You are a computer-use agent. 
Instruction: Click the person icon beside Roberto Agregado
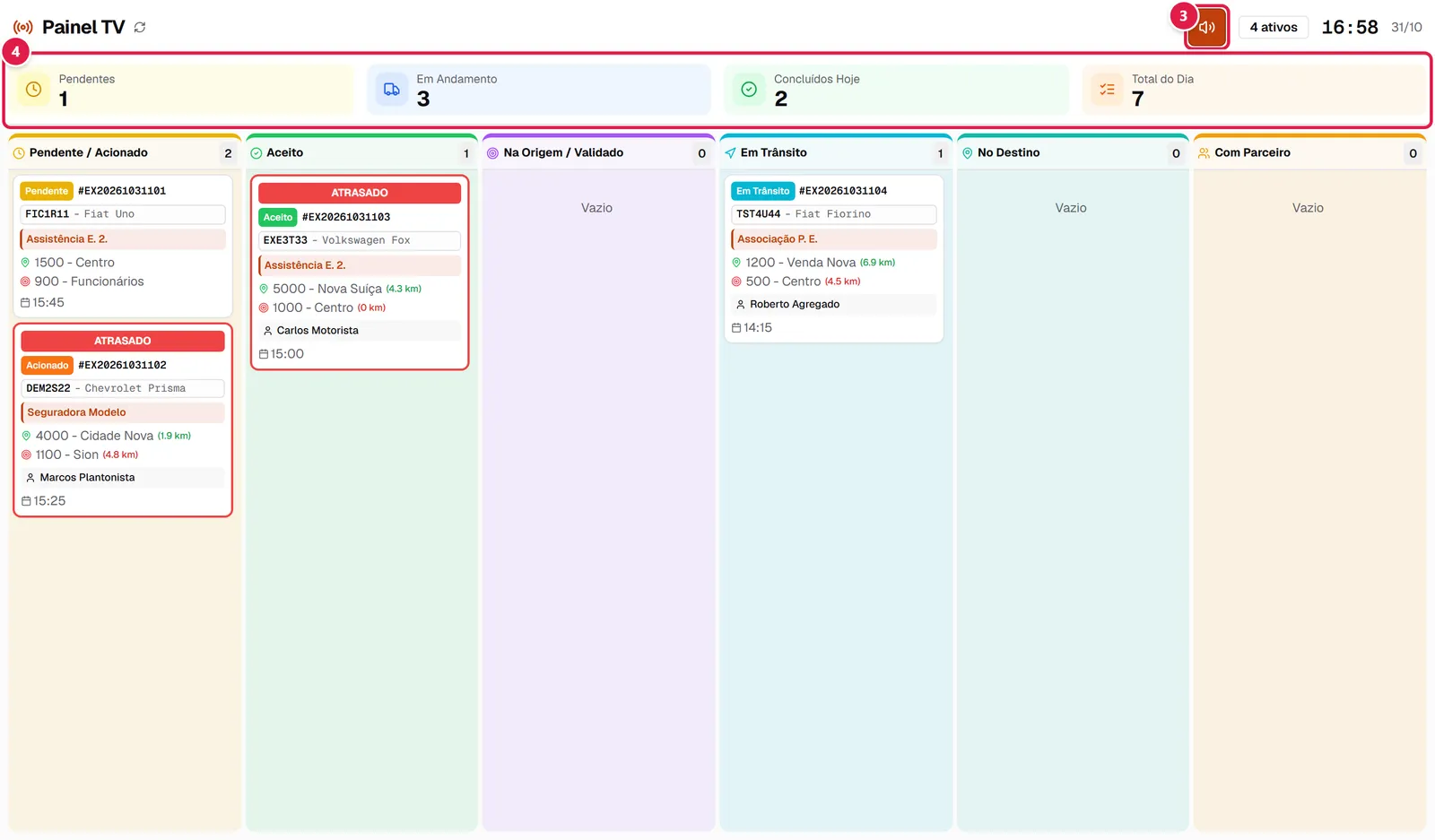point(741,305)
